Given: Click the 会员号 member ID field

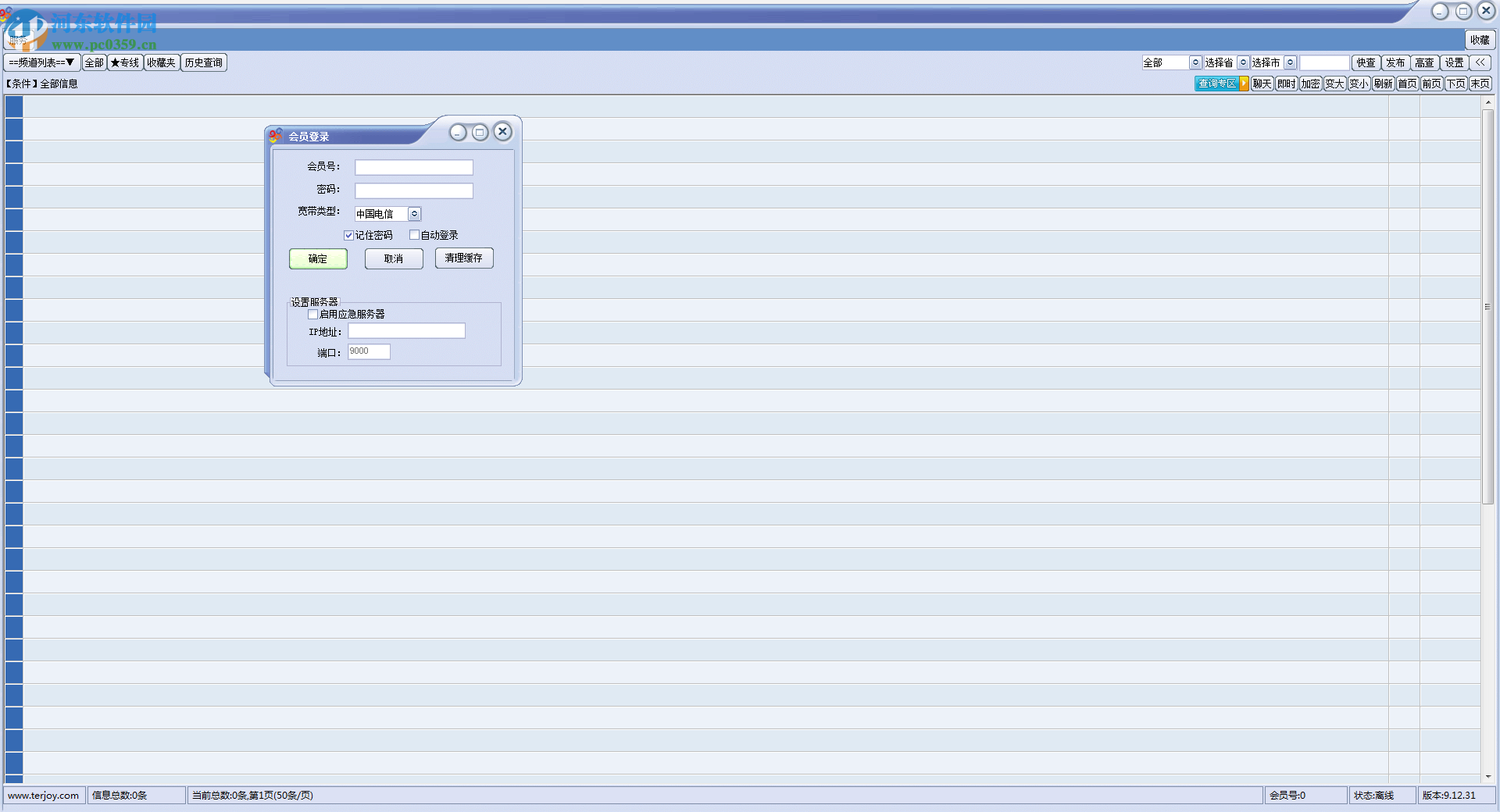Looking at the screenshot, I should coord(414,167).
